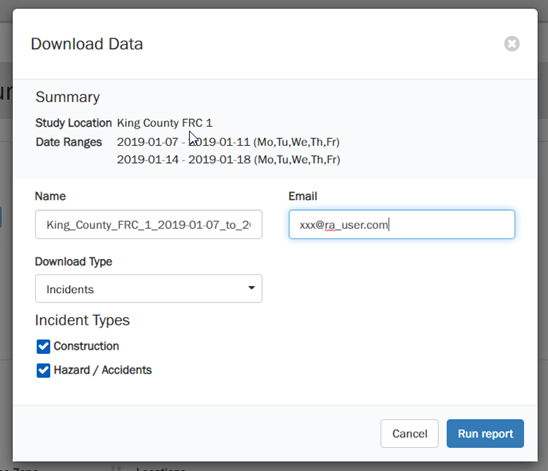This screenshot has width=548, height=471.
Task: Click the Run report button
Action: coord(485,433)
